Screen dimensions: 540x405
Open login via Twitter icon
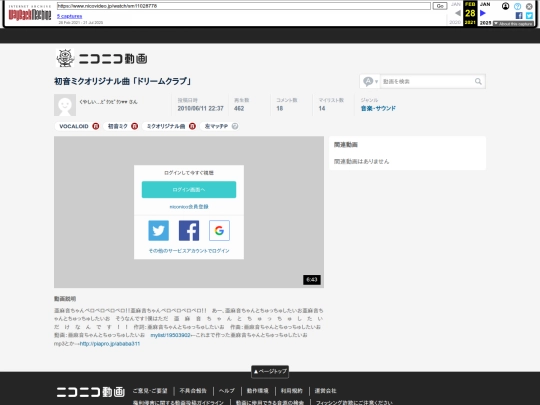pyautogui.click(x=158, y=230)
